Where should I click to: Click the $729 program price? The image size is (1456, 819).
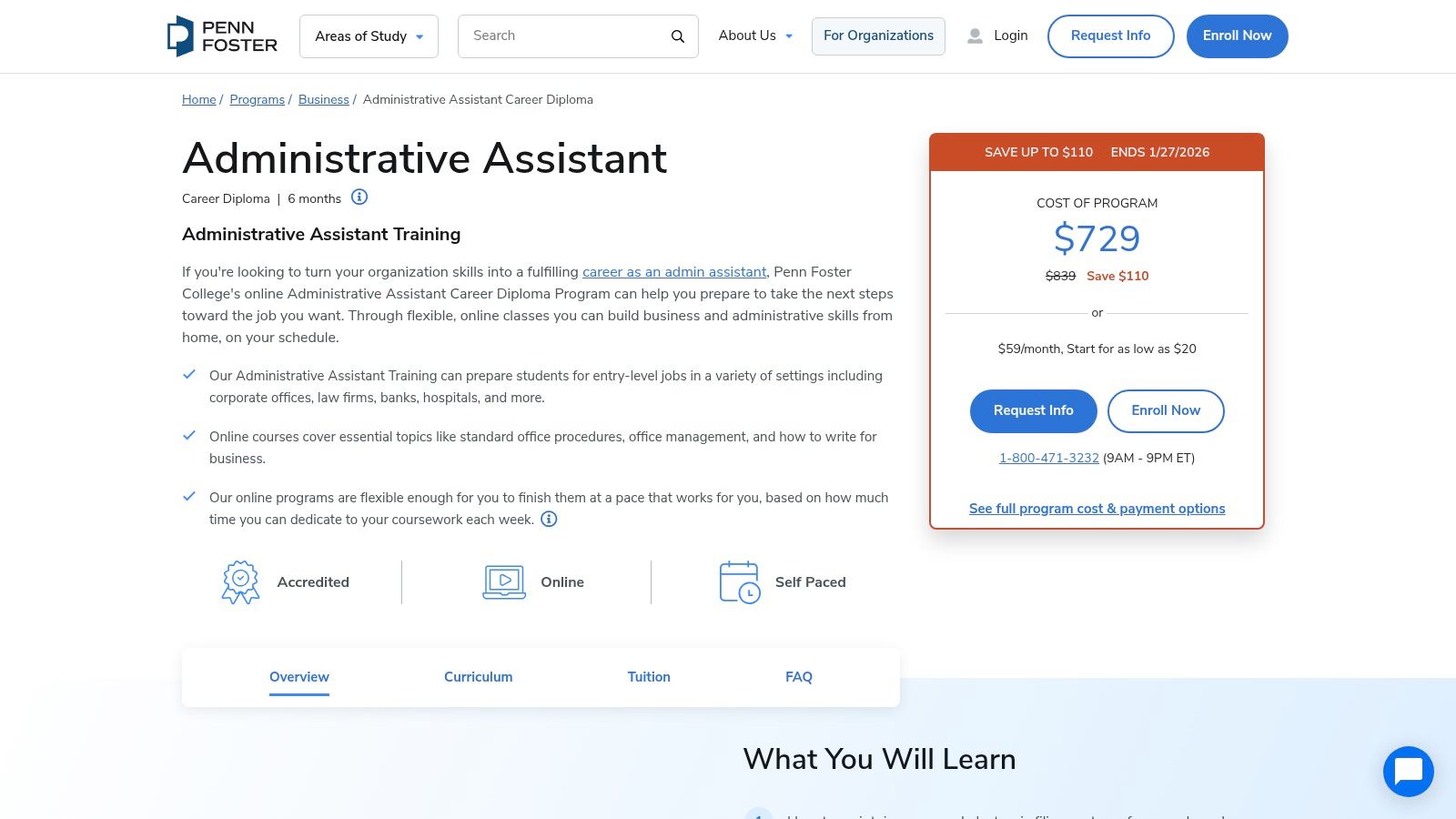point(1097,238)
